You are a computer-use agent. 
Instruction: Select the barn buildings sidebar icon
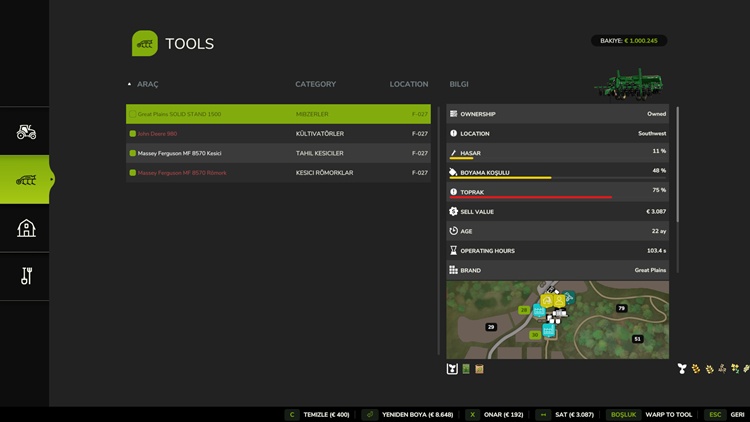tap(26, 228)
